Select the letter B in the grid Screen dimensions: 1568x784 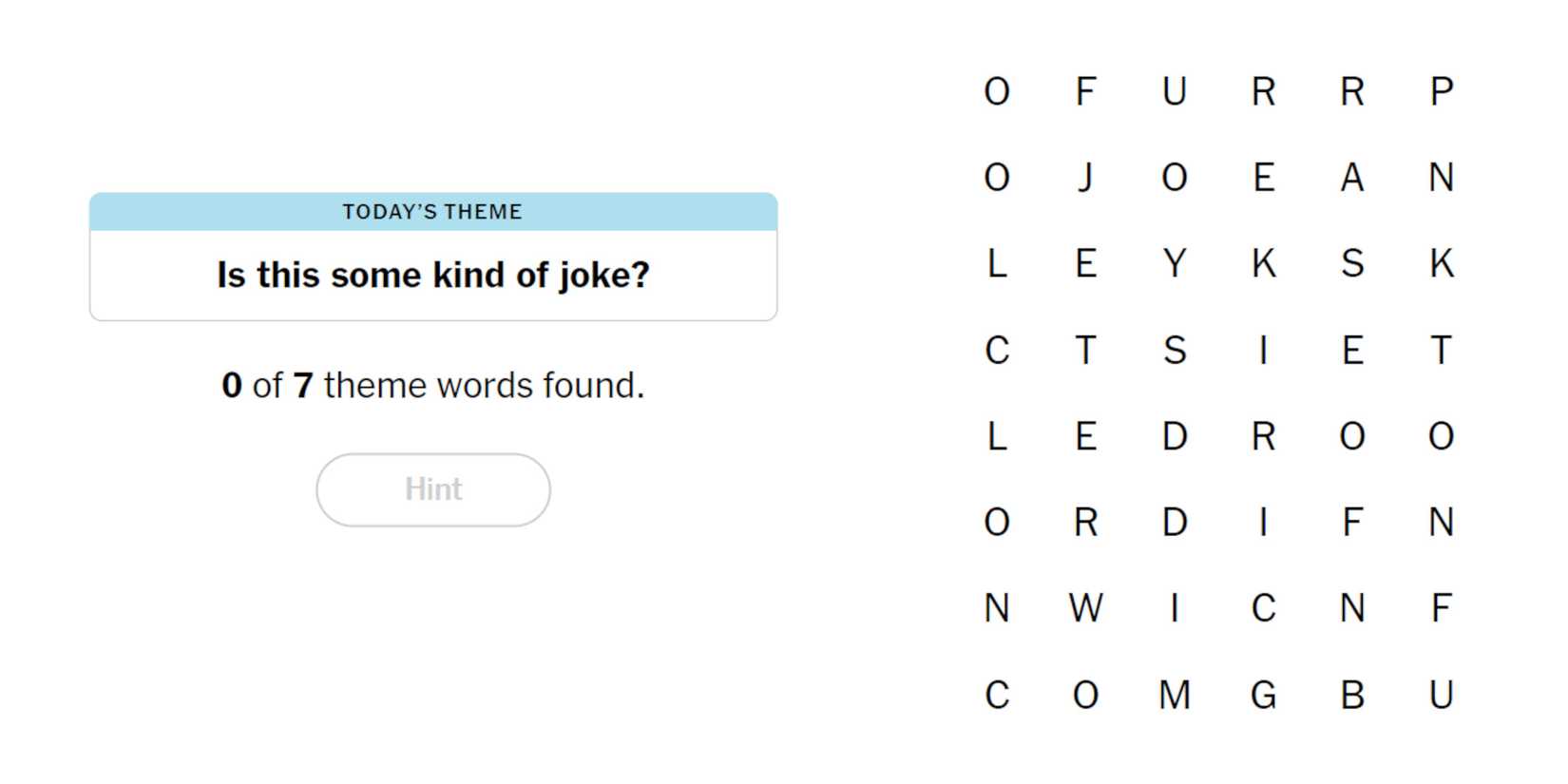(x=1352, y=695)
